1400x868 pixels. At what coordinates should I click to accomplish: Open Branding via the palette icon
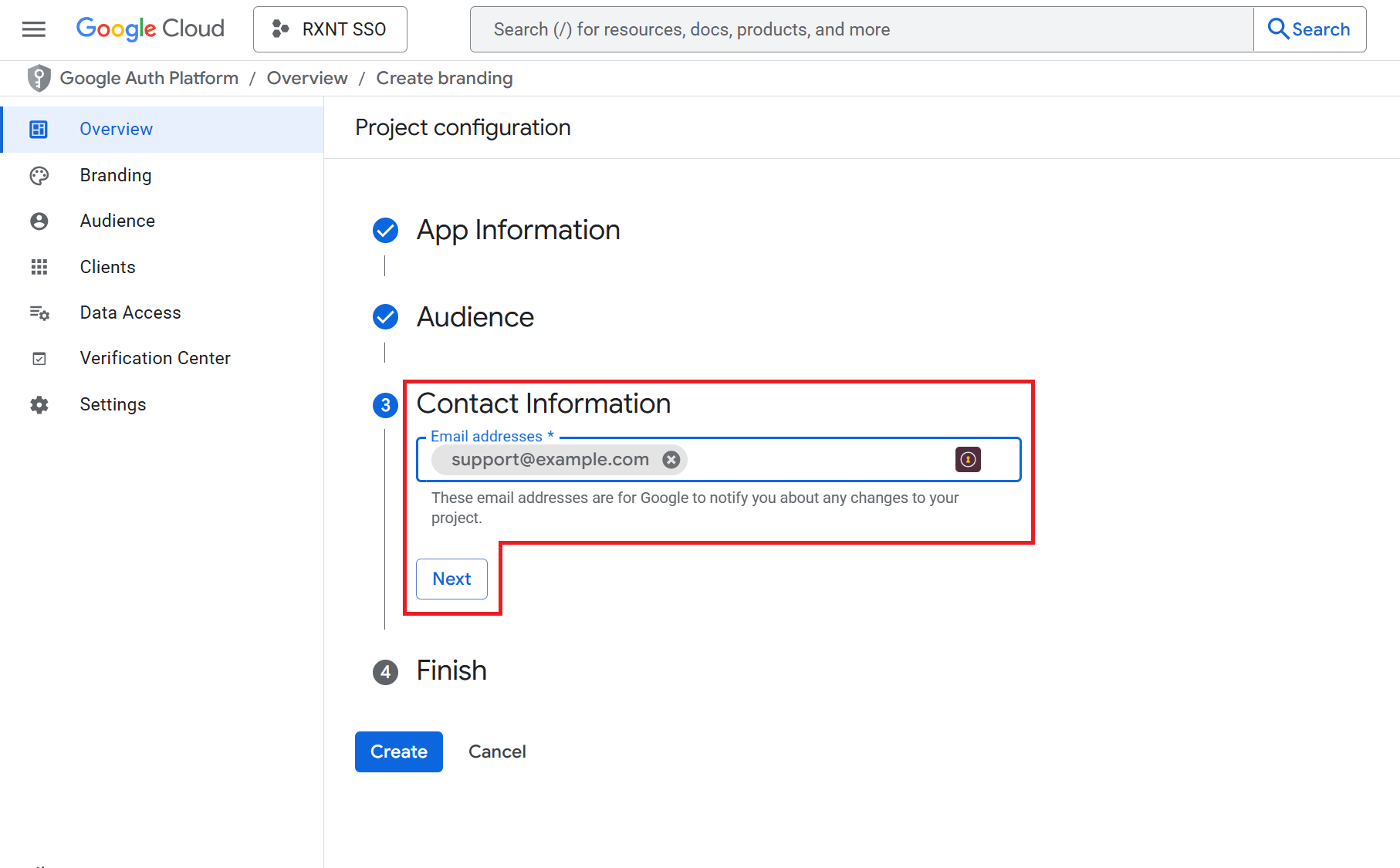coord(39,175)
